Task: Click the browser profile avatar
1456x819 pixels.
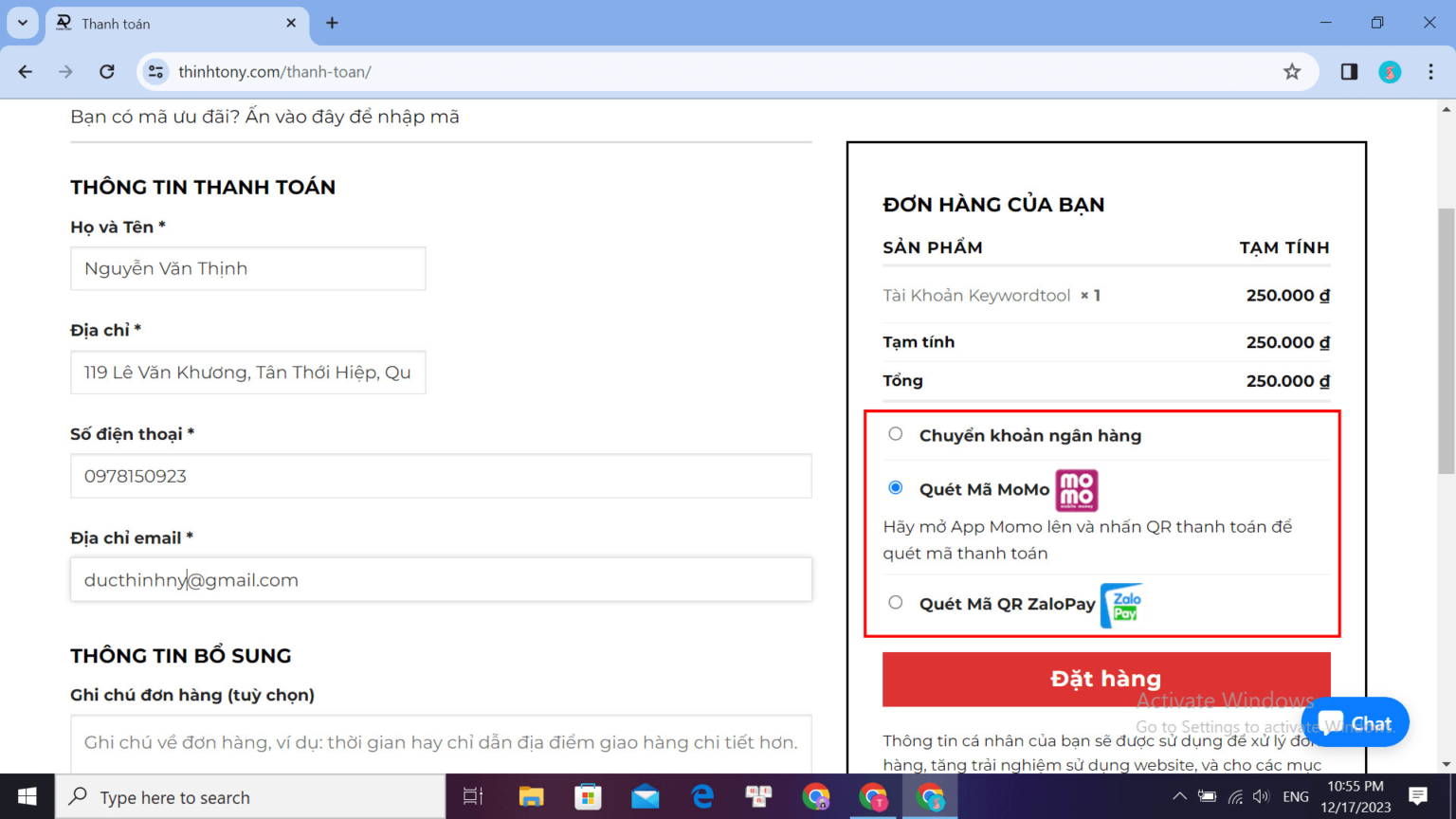Action: [x=1390, y=71]
